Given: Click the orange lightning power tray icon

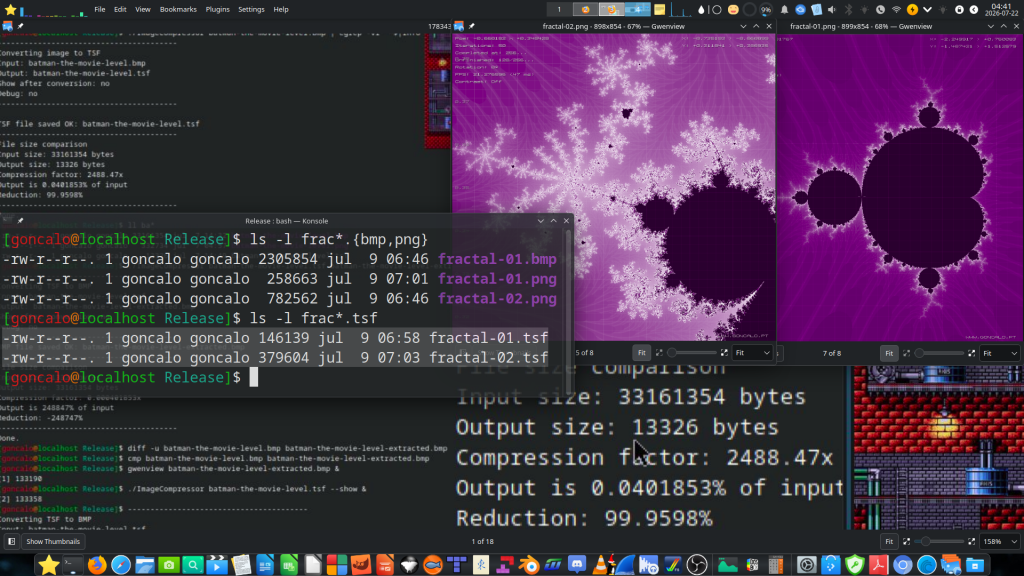Looking at the screenshot, I should click(x=912, y=10).
